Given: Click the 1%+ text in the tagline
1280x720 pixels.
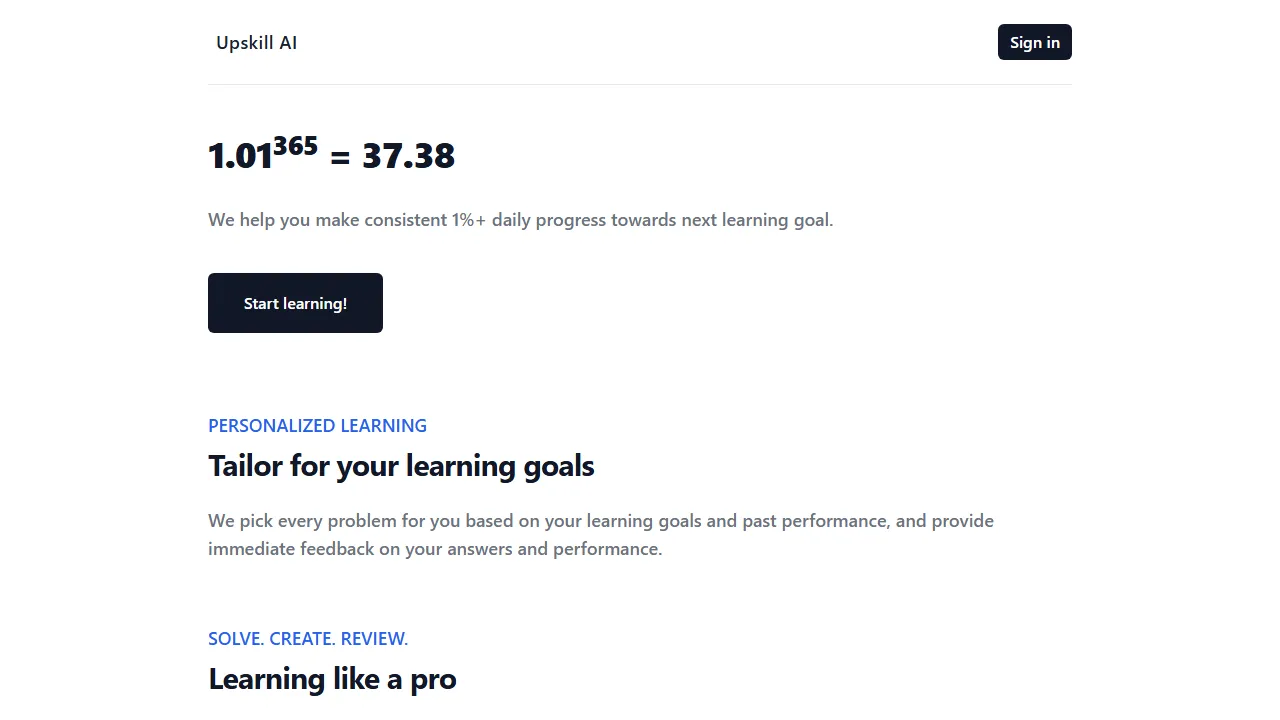Looking at the screenshot, I should coord(470,219).
